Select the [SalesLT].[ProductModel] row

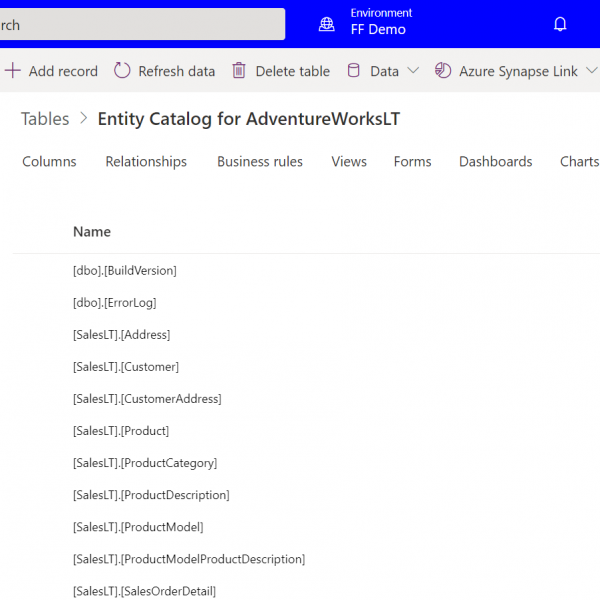click(x=138, y=527)
